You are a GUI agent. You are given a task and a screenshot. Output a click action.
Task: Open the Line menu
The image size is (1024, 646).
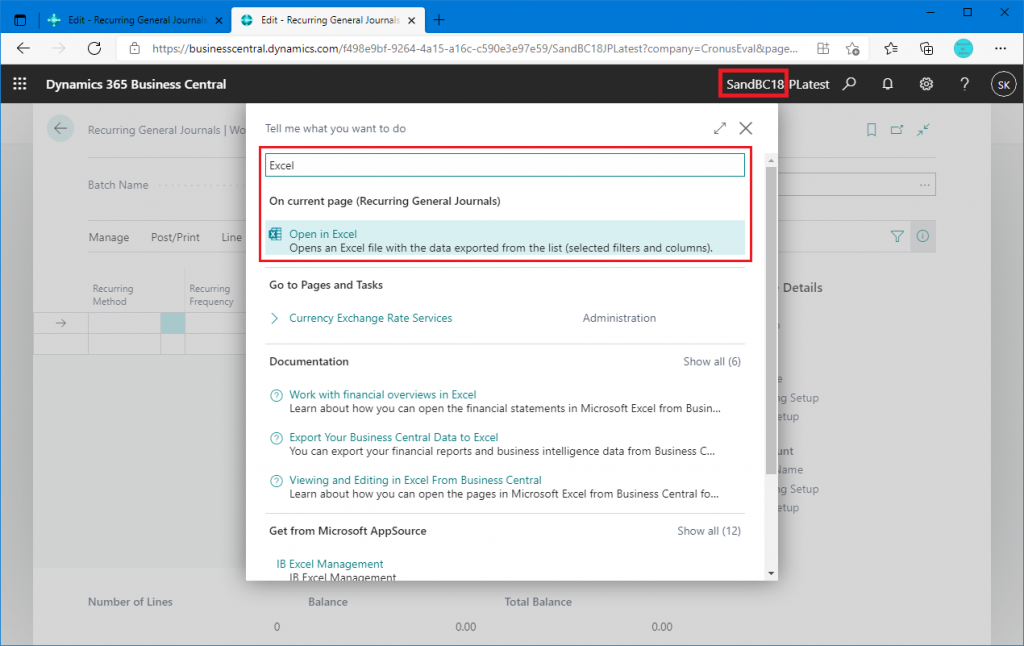231,237
